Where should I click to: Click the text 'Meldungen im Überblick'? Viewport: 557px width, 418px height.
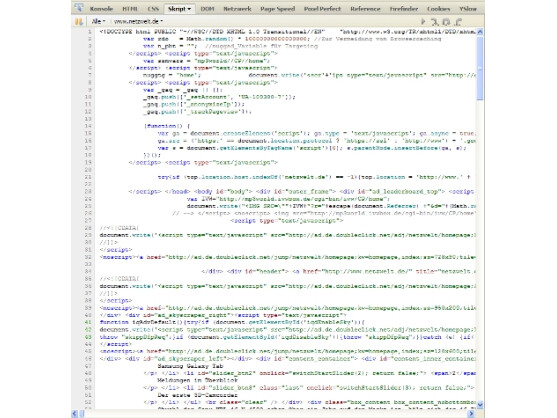[198, 380]
